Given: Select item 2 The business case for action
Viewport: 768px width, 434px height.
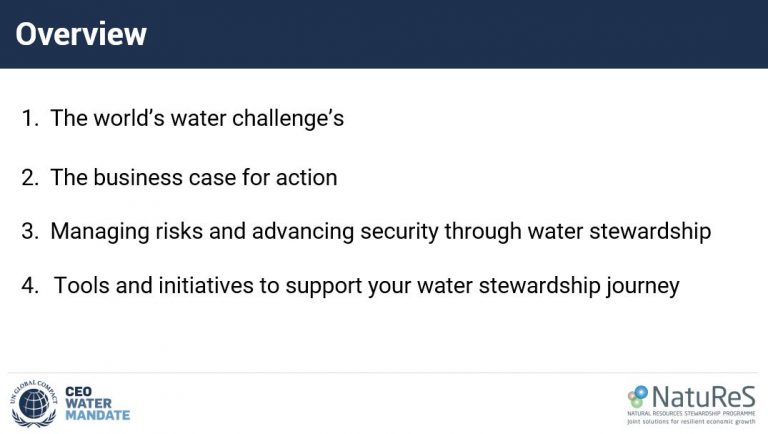Looking at the screenshot, I should 179,177.
